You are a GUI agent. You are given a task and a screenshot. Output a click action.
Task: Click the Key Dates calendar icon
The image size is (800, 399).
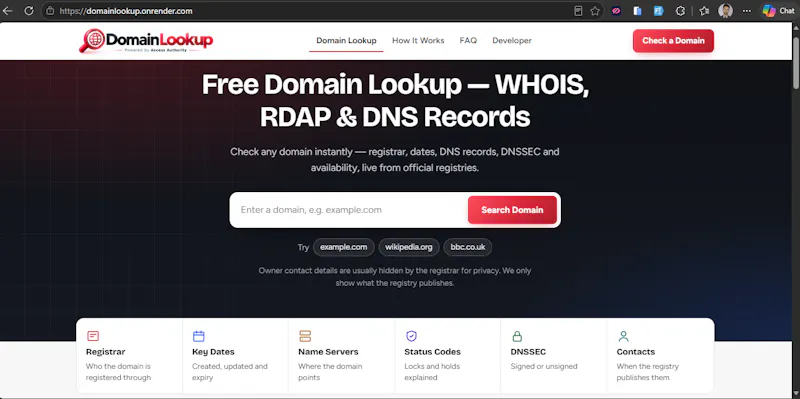coord(198,336)
